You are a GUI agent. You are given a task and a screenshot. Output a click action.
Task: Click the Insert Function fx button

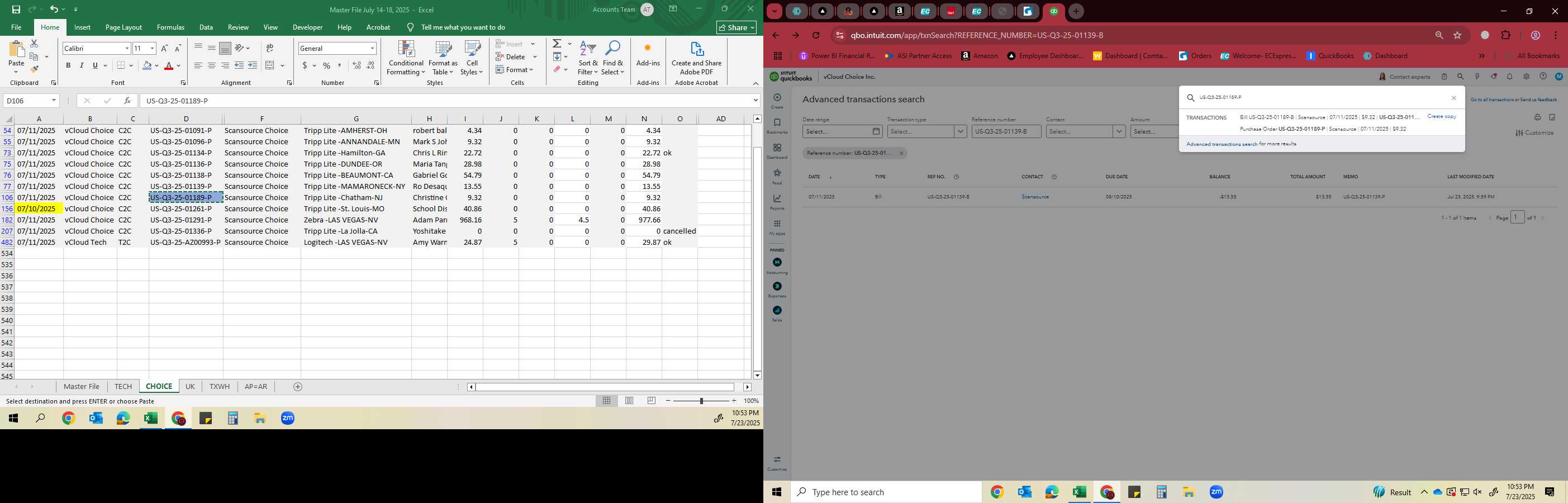click(127, 101)
